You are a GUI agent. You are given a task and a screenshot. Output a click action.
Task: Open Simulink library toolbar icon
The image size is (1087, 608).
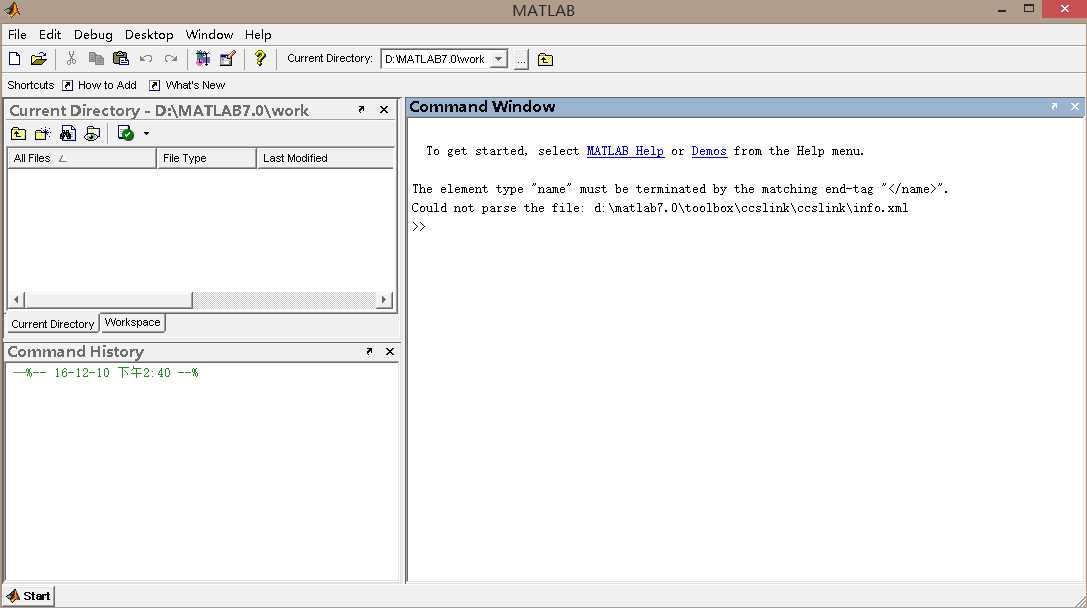pyautogui.click(x=202, y=59)
